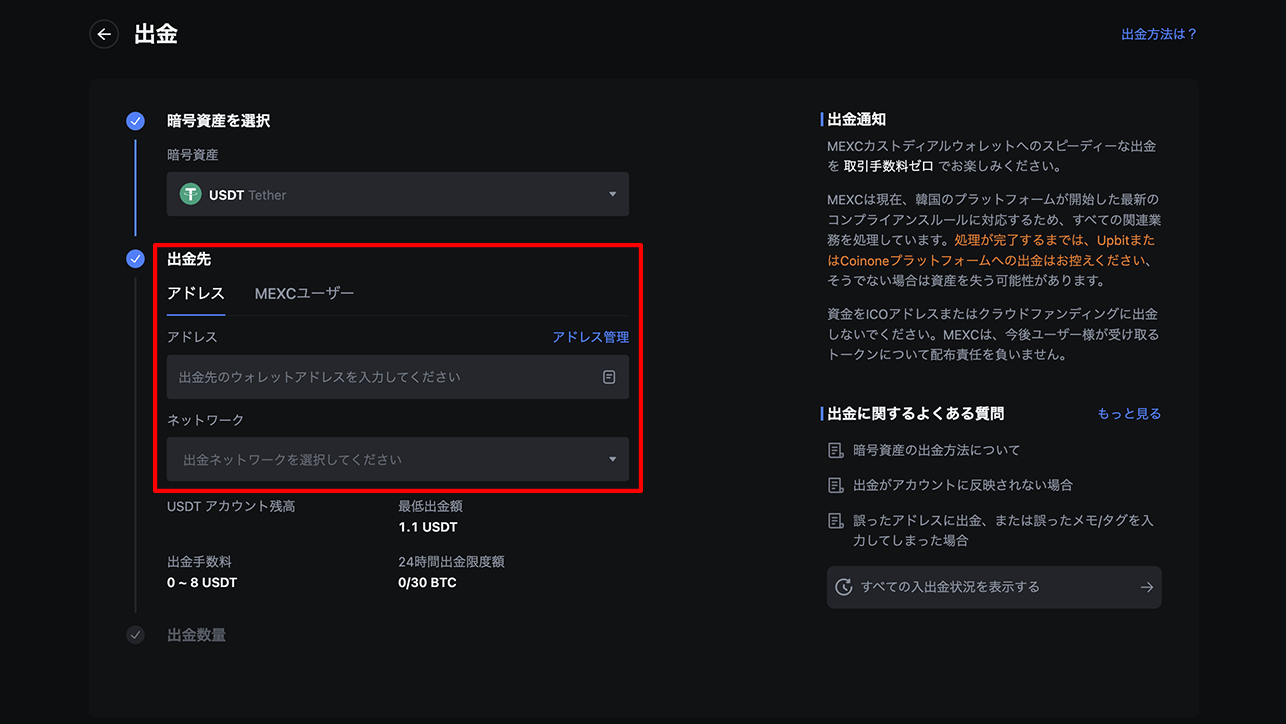1286x724 pixels.
Task: Click すべての入出金状況を表示する button
Action: 994,587
